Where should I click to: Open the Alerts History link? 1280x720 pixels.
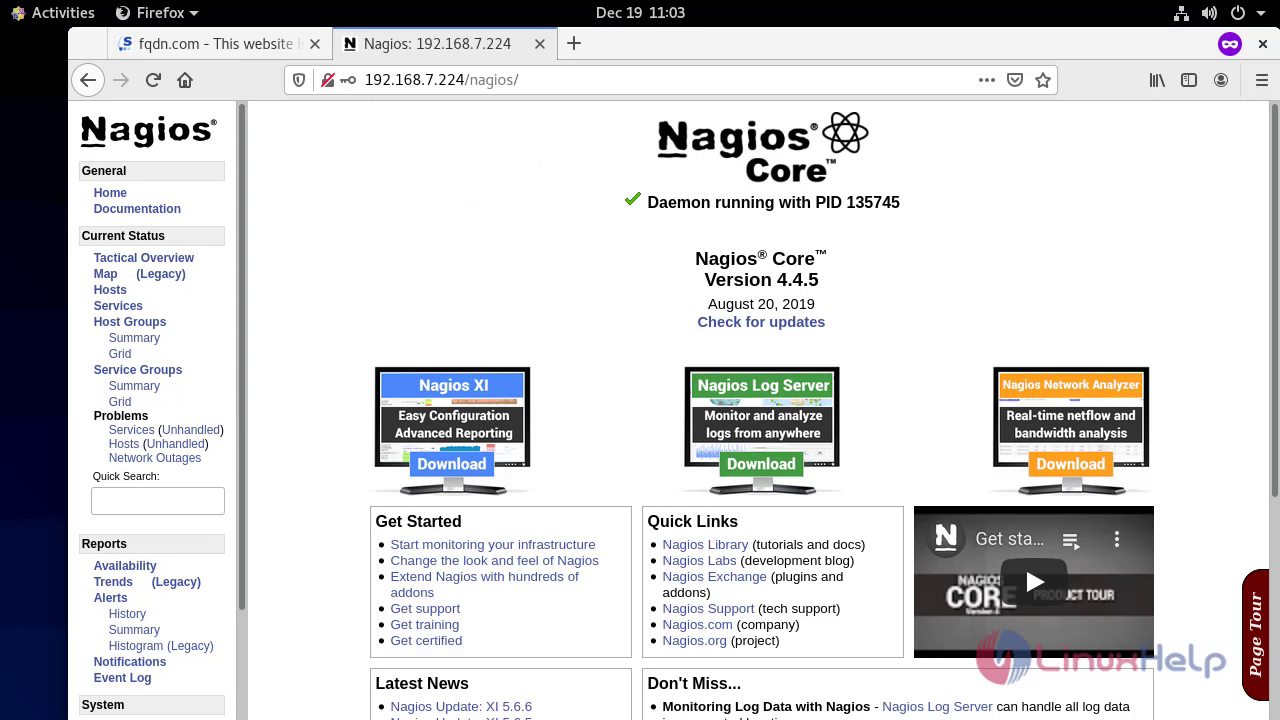coord(127,614)
